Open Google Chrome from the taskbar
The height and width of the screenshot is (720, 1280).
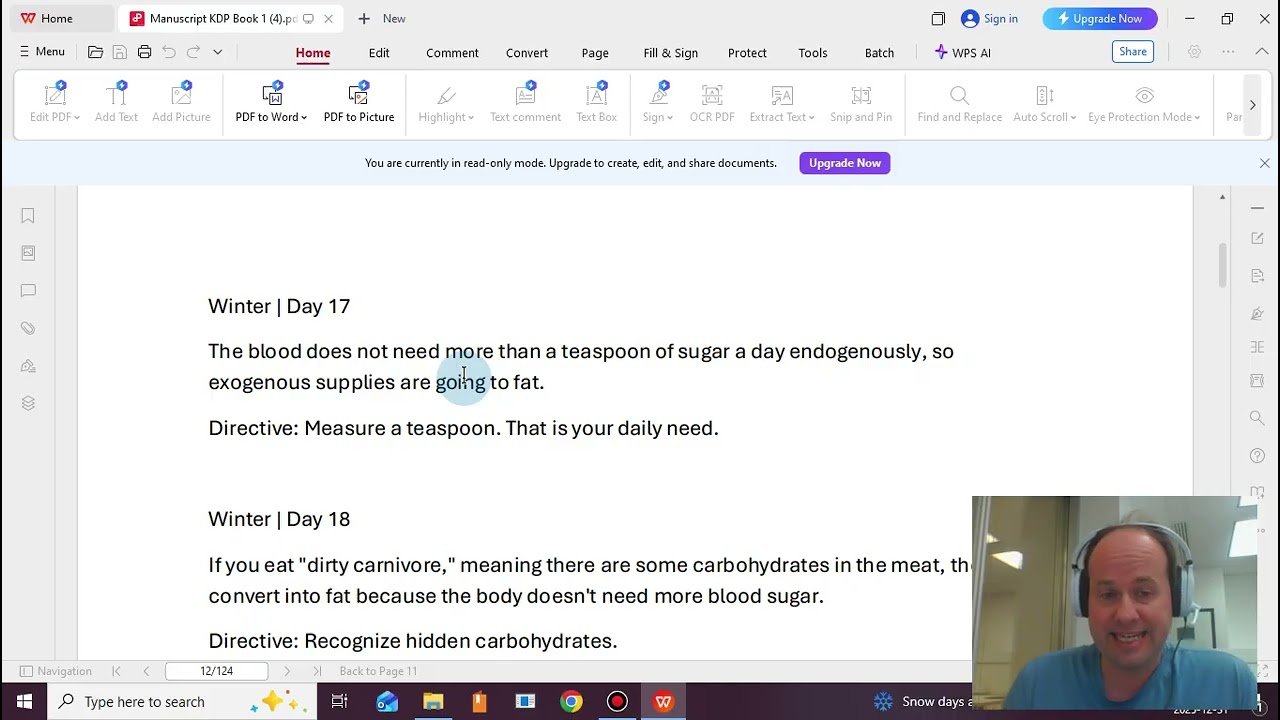(571, 701)
